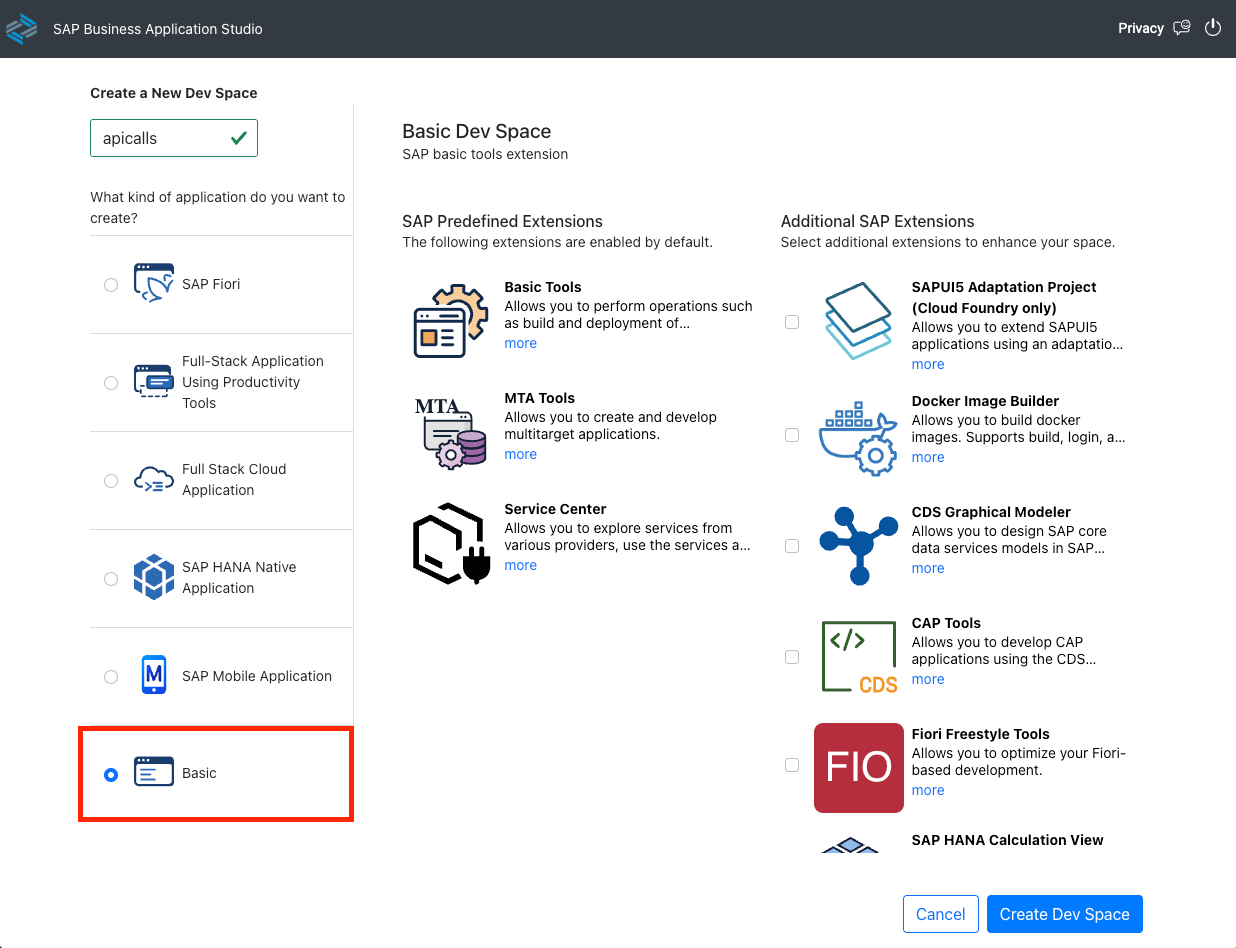Expand MTA Tools description via more
The width and height of the screenshot is (1236, 948).
520,454
